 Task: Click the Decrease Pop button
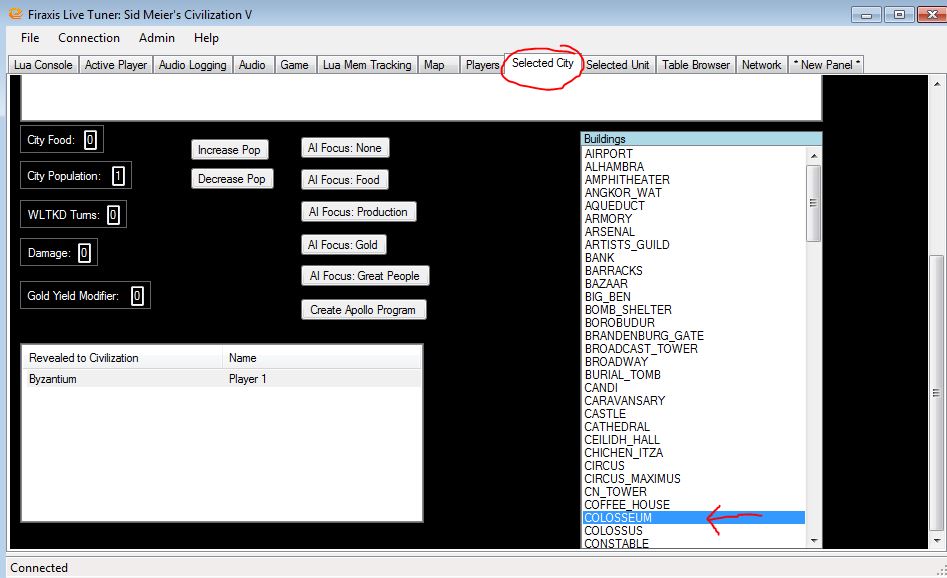tap(232, 179)
